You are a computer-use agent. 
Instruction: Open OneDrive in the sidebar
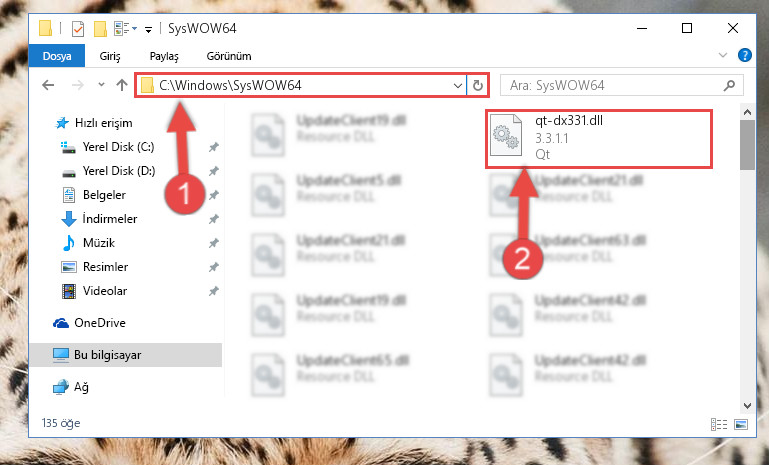100,323
